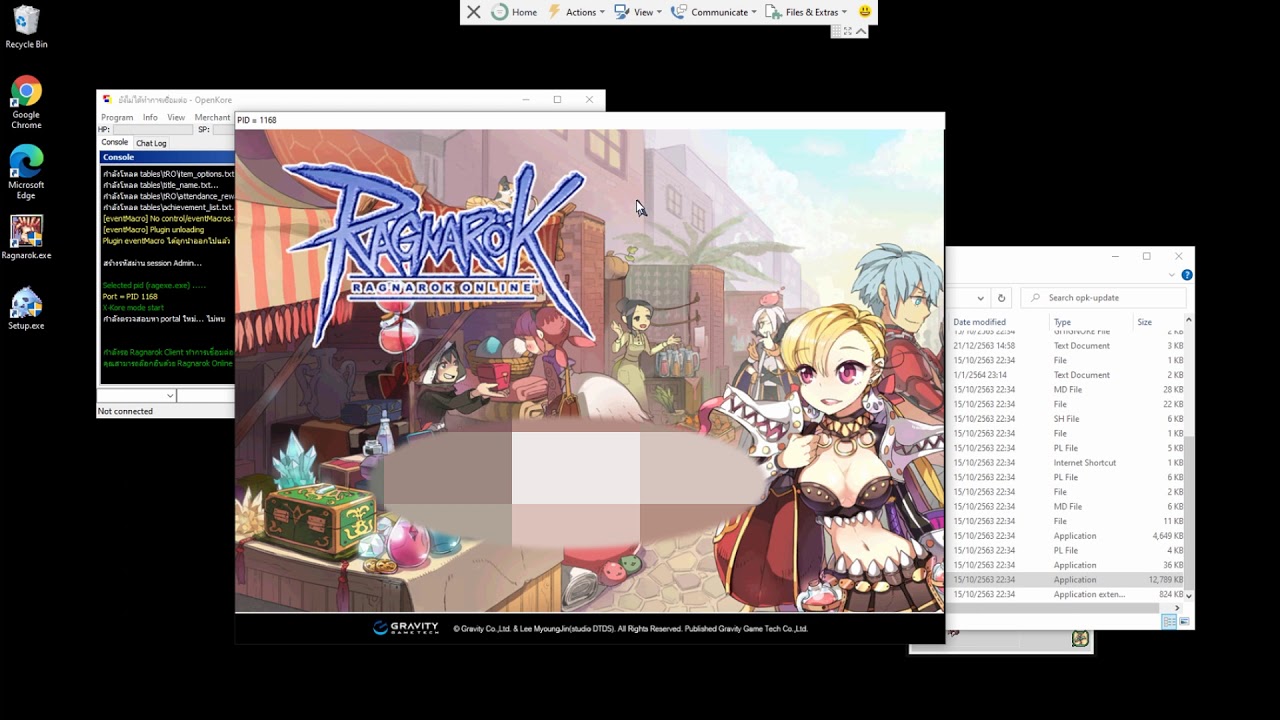Viewport: 1280px width, 720px height.
Task: Click the PID = 1168 window title
Action: [x=257, y=120]
